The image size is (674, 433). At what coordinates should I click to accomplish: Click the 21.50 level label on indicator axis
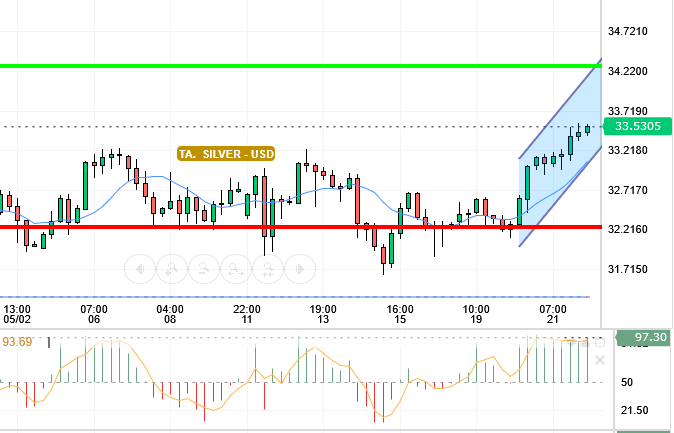(634, 410)
